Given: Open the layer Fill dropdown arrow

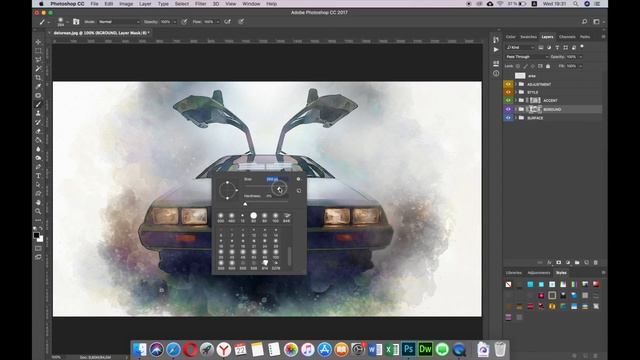Looking at the screenshot, I should point(580,66).
